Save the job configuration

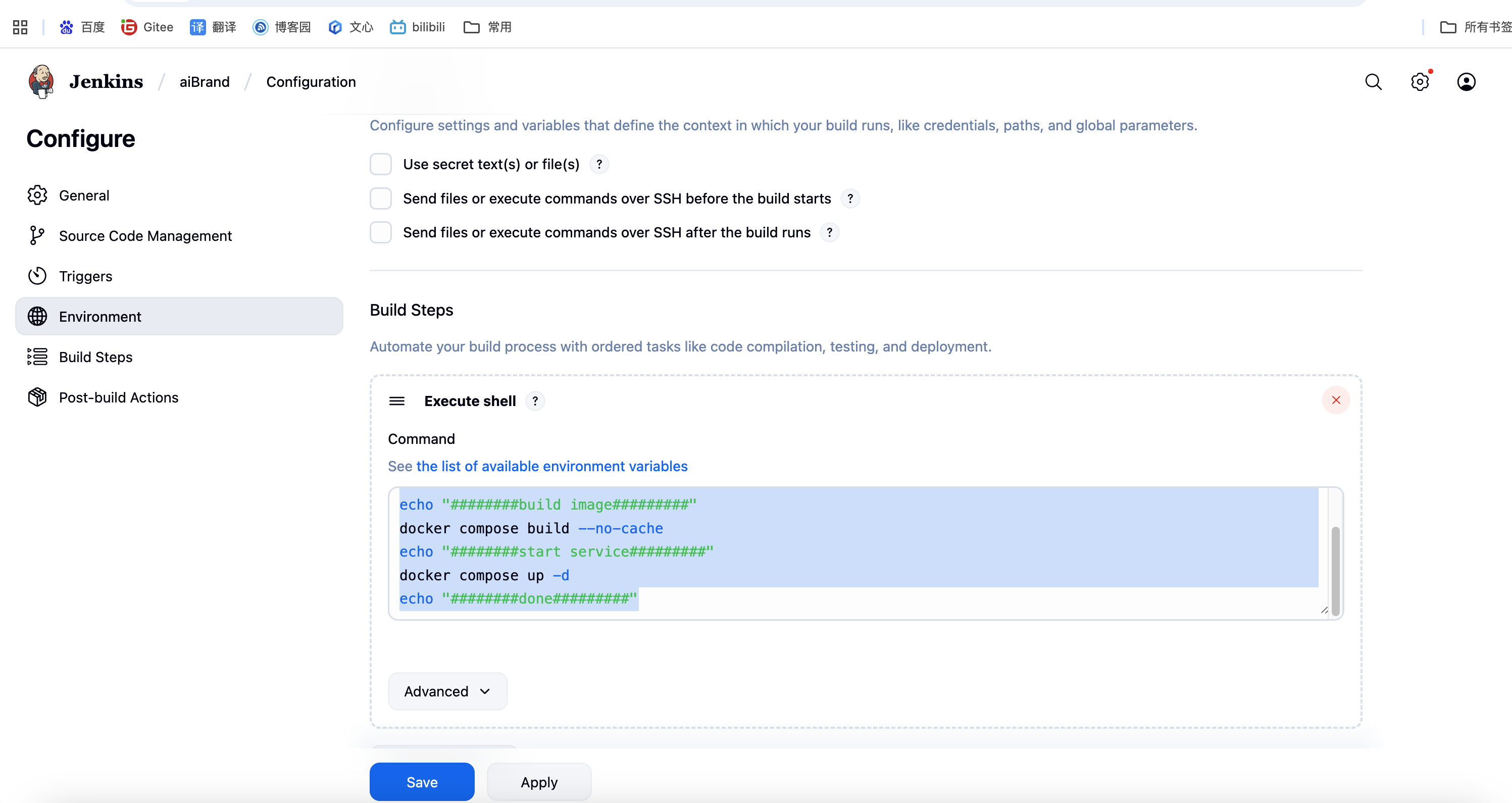pyautogui.click(x=422, y=782)
